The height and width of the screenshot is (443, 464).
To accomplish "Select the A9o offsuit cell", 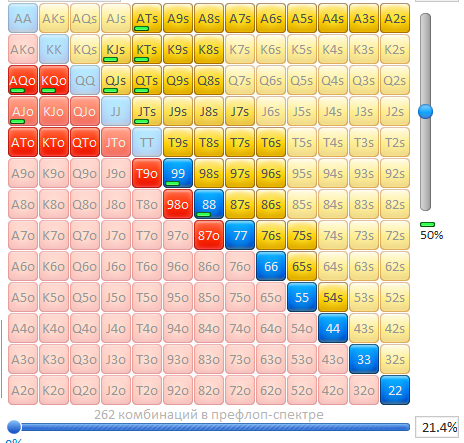I will pyautogui.click(x=23, y=173).
